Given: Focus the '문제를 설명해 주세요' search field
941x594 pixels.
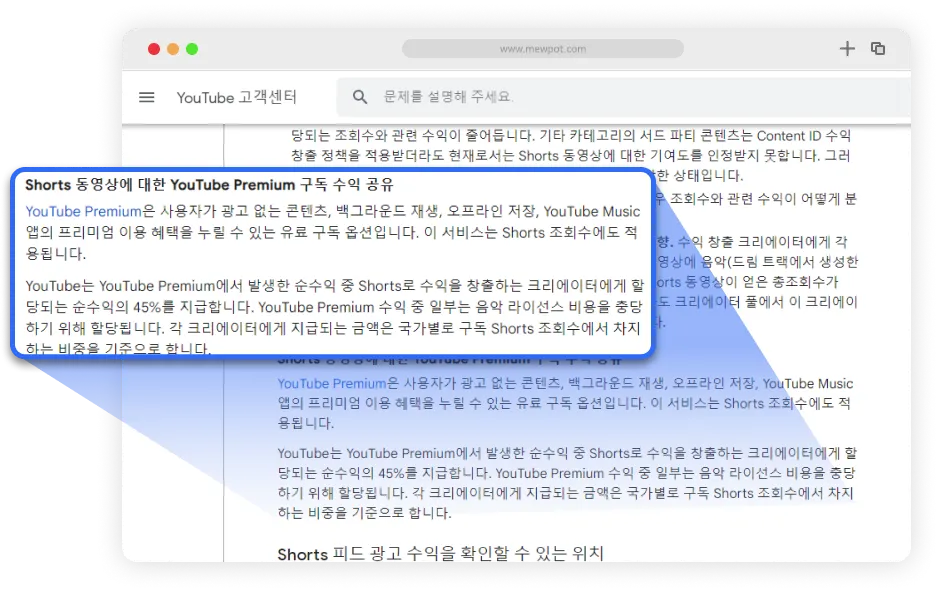Looking at the screenshot, I should point(624,97).
